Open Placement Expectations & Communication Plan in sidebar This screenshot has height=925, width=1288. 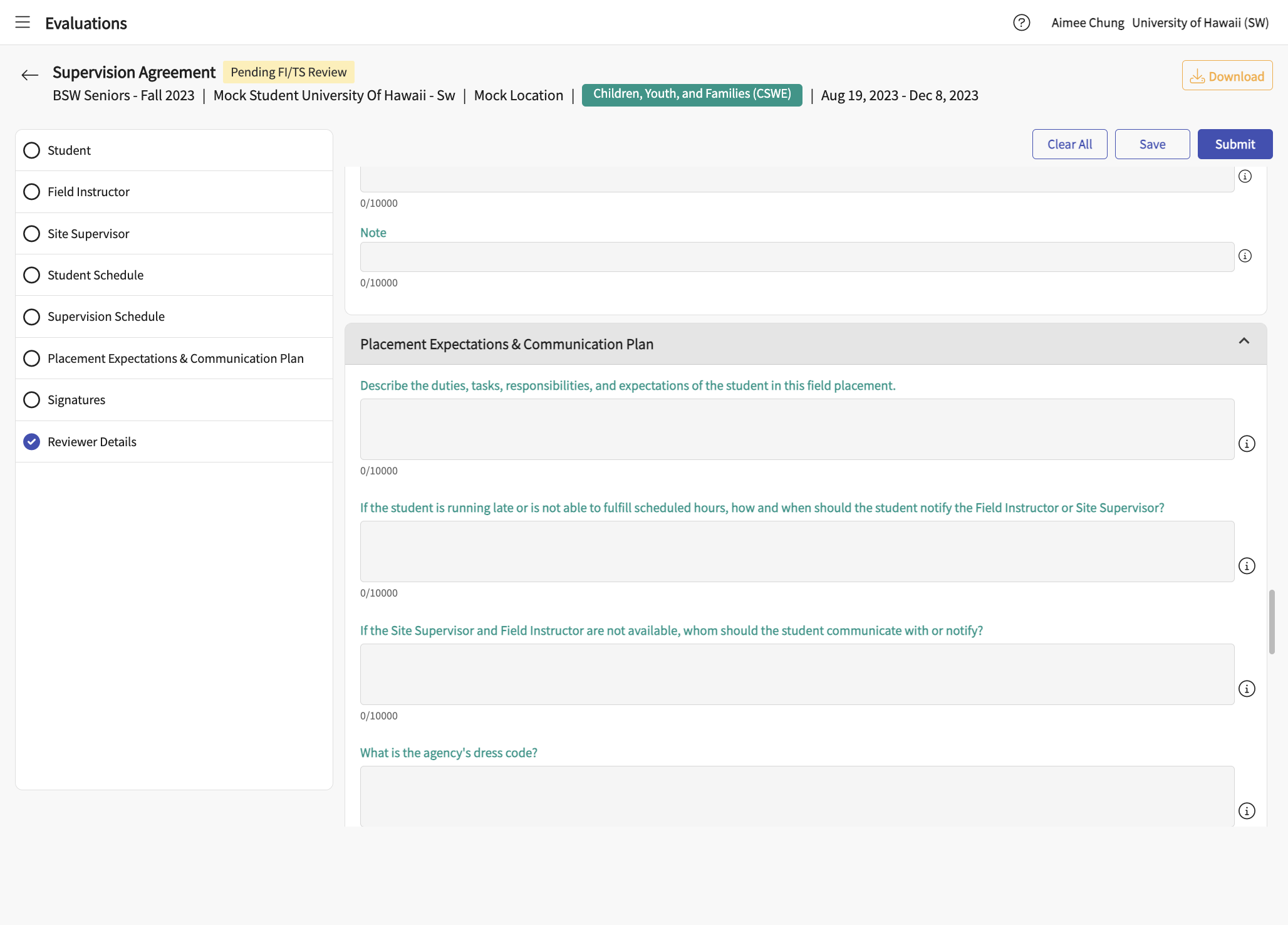pyautogui.click(x=174, y=358)
